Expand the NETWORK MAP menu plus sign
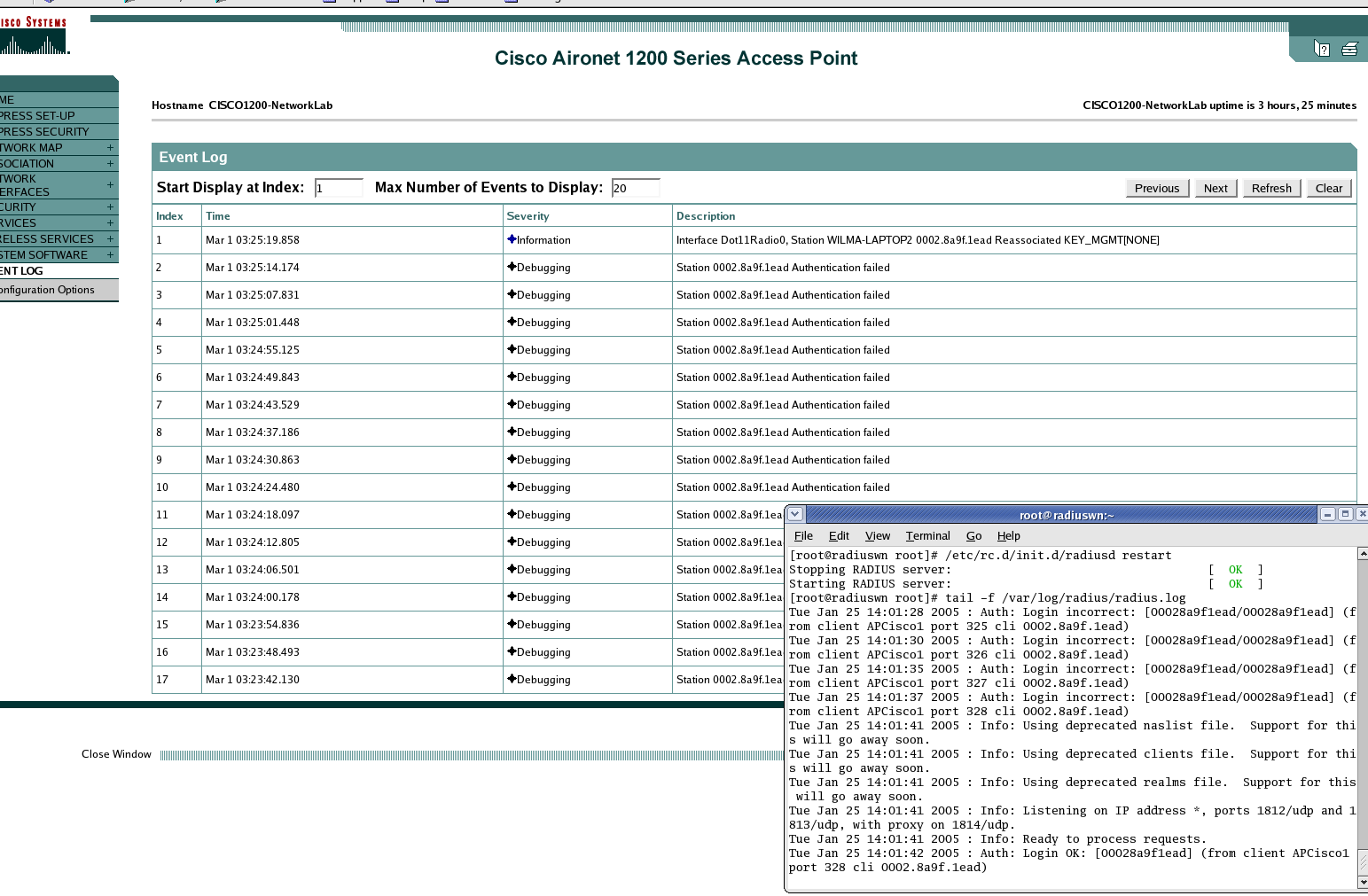Viewport: 1368px width, 896px height. 111,147
